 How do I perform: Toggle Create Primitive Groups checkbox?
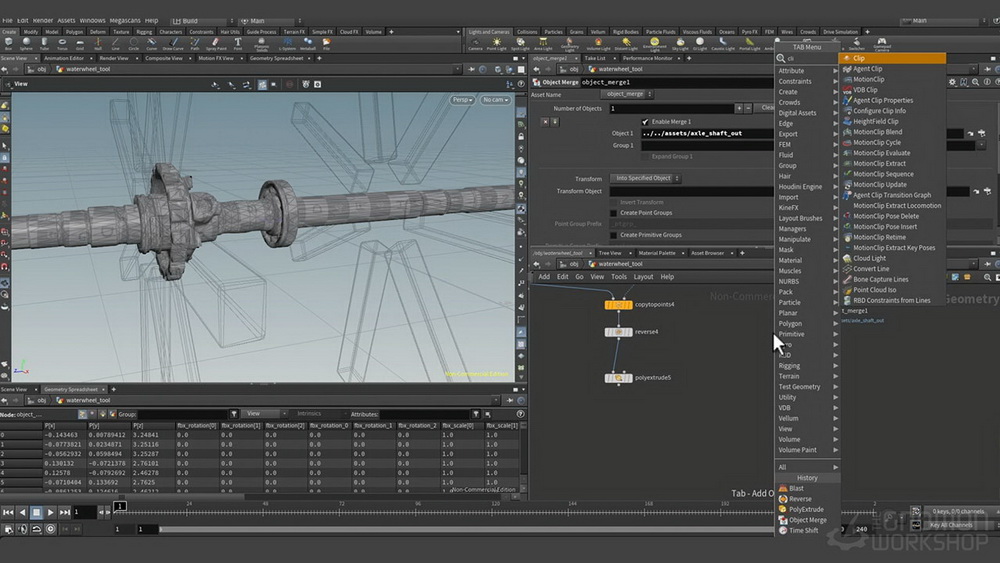pyautogui.click(x=614, y=235)
